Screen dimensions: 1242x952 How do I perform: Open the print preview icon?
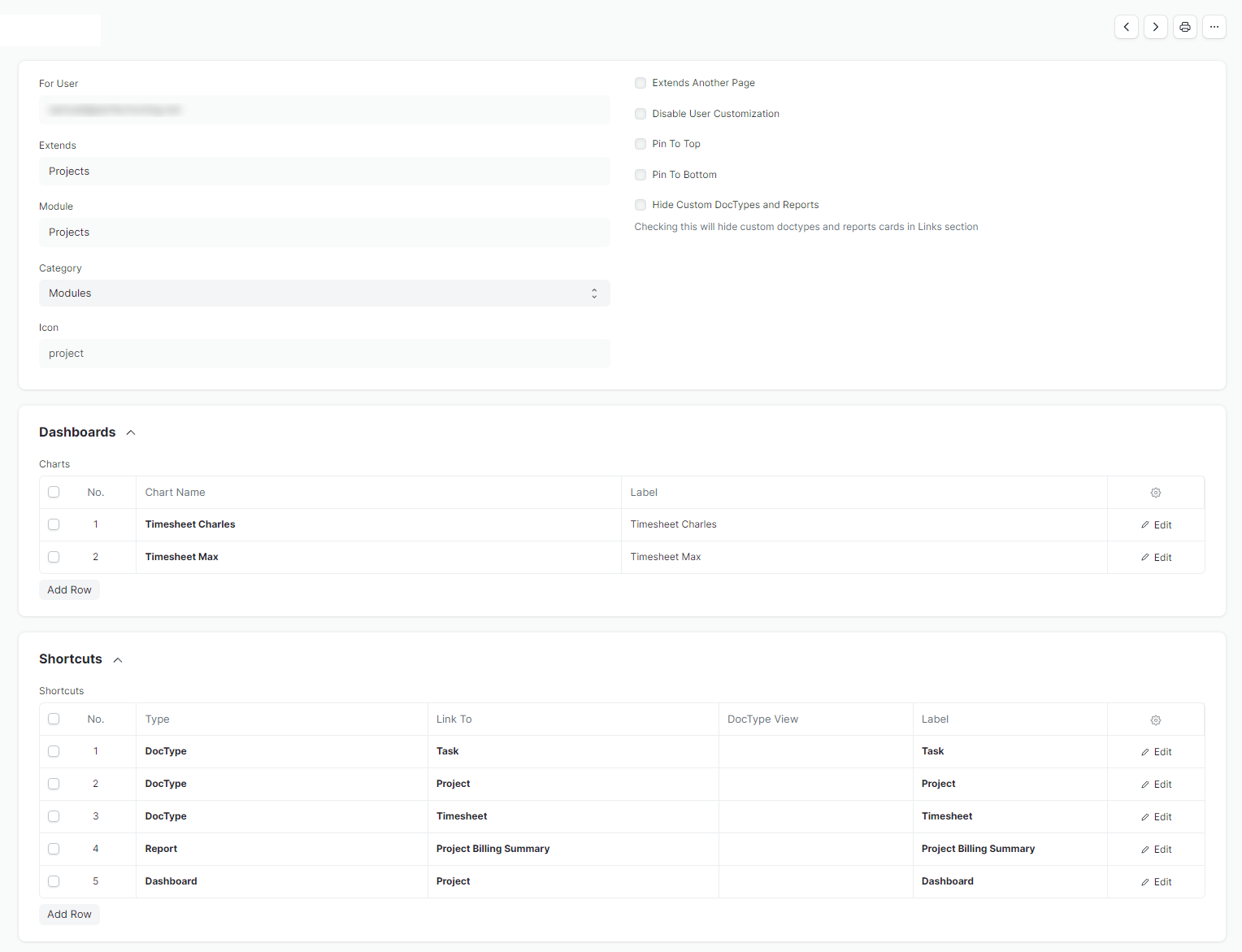click(x=1184, y=27)
